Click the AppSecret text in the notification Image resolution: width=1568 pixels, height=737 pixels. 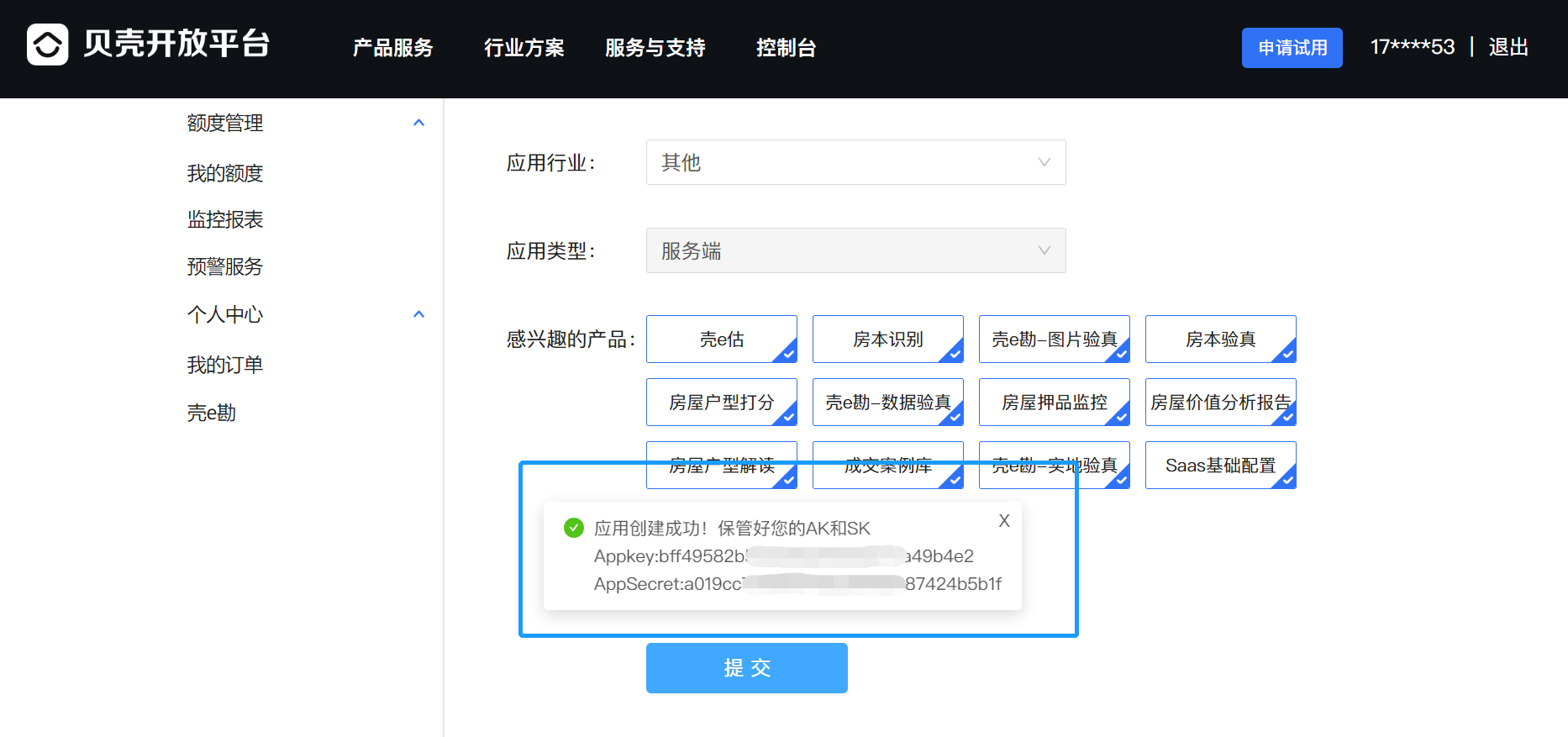click(797, 584)
